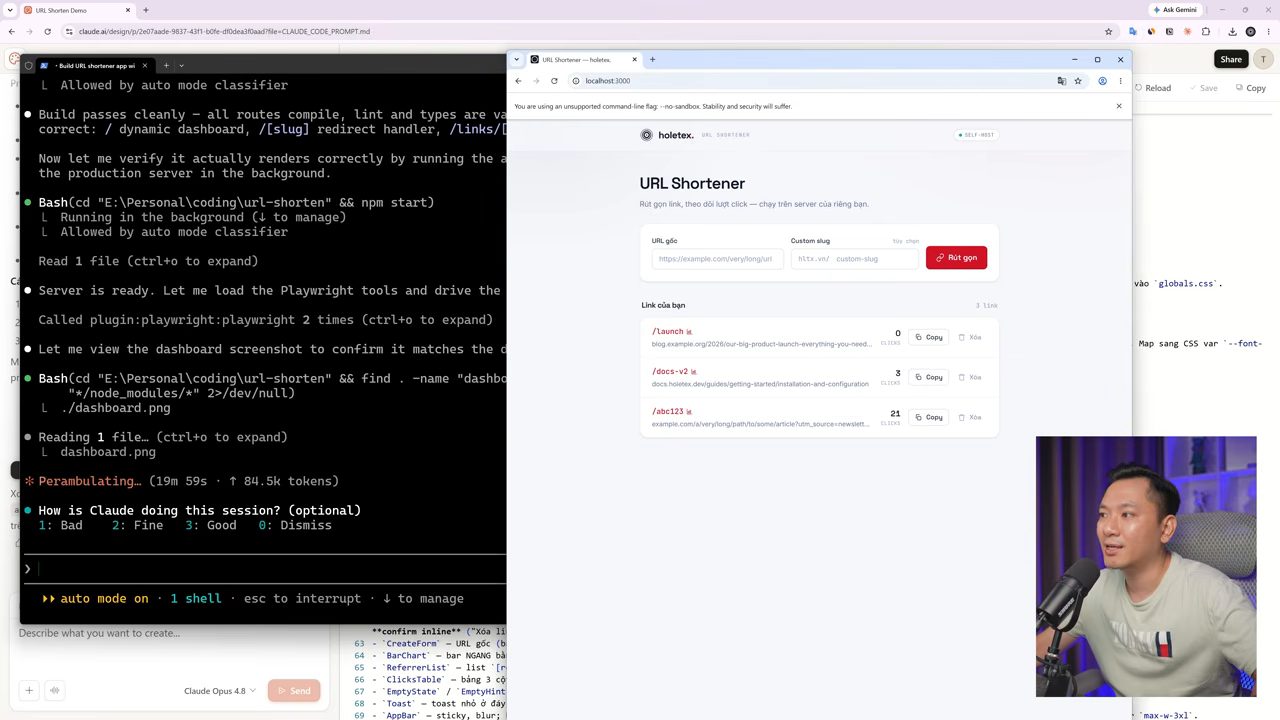Go back in the localhost browser window
1280x720 pixels.
click(x=518, y=81)
